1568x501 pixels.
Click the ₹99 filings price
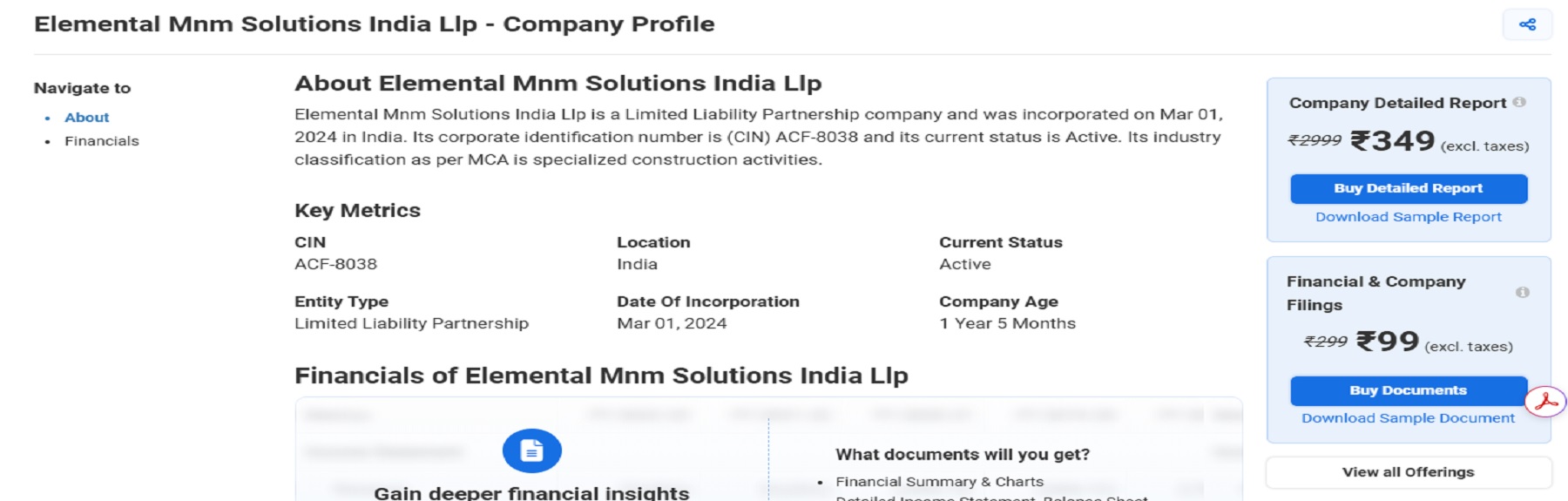(1388, 341)
